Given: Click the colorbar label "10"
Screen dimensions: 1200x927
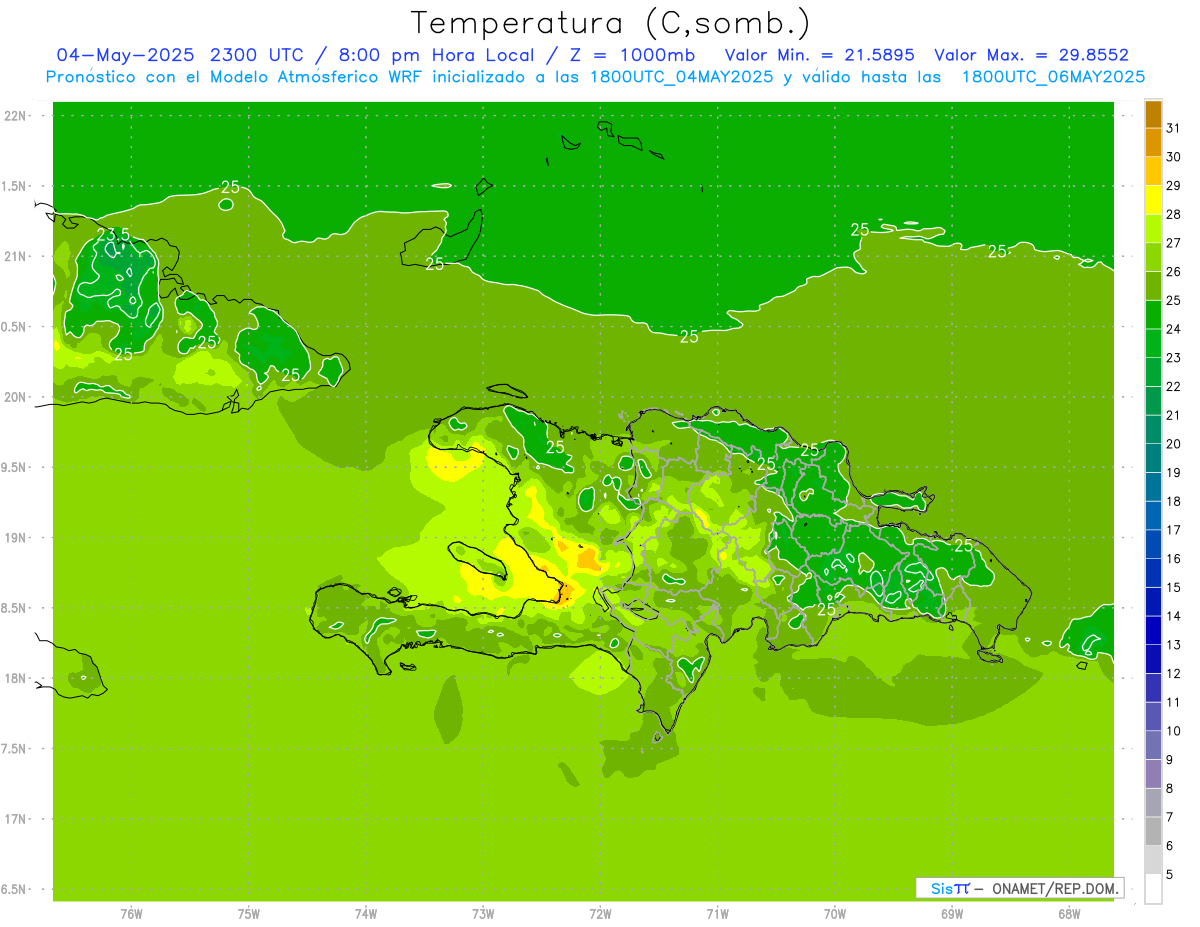Looking at the screenshot, I should (x=1173, y=731).
